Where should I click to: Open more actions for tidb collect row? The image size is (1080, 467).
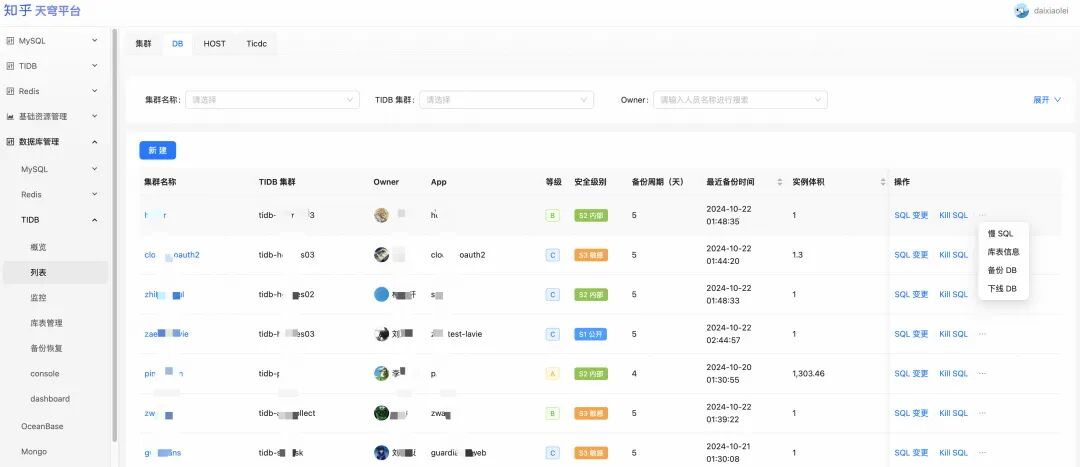coord(982,413)
